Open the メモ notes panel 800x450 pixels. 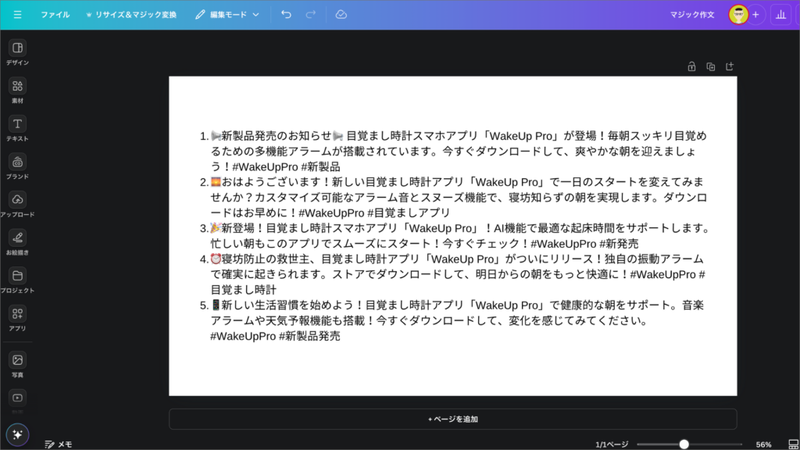tap(58, 444)
